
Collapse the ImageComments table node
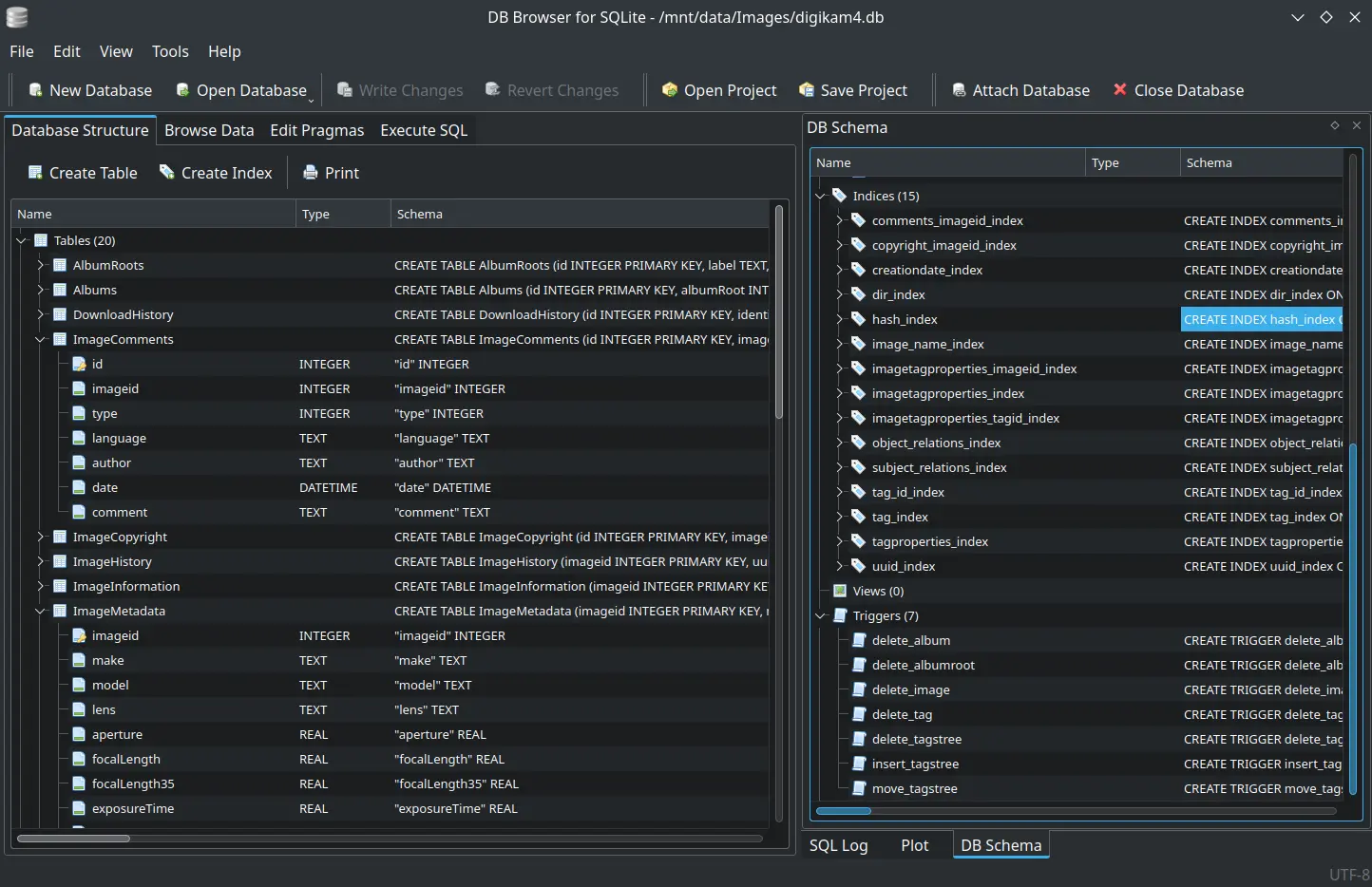click(40, 339)
